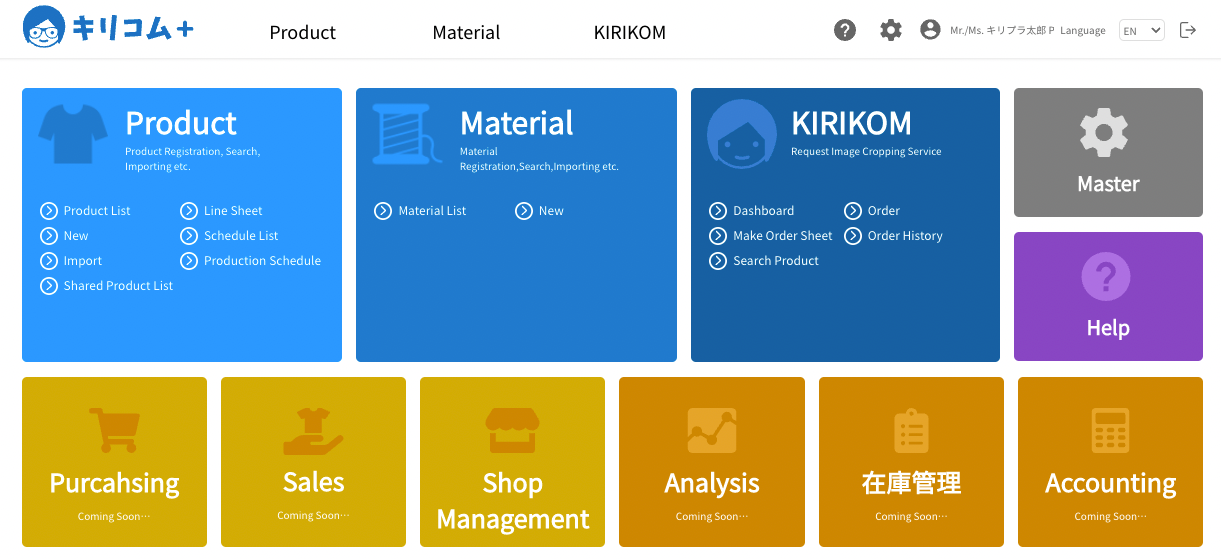Click the キリコム+ logo

tap(108, 29)
